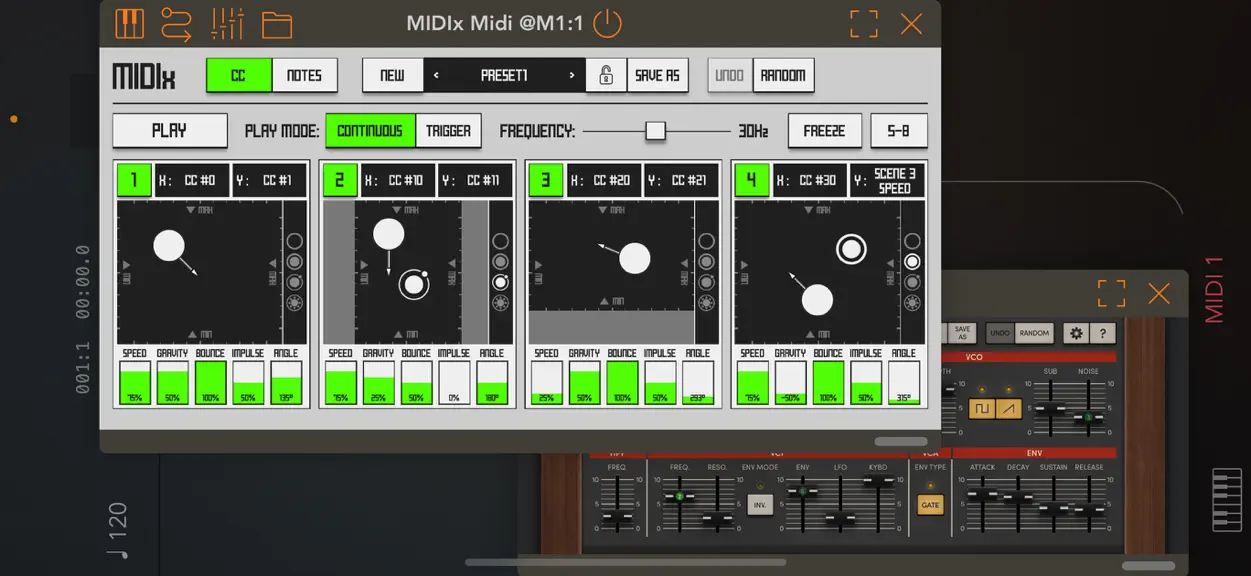This screenshot has width=1251, height=576.
Task: Toggle pad 4 enable button
Action: click(x=752, y=180)
